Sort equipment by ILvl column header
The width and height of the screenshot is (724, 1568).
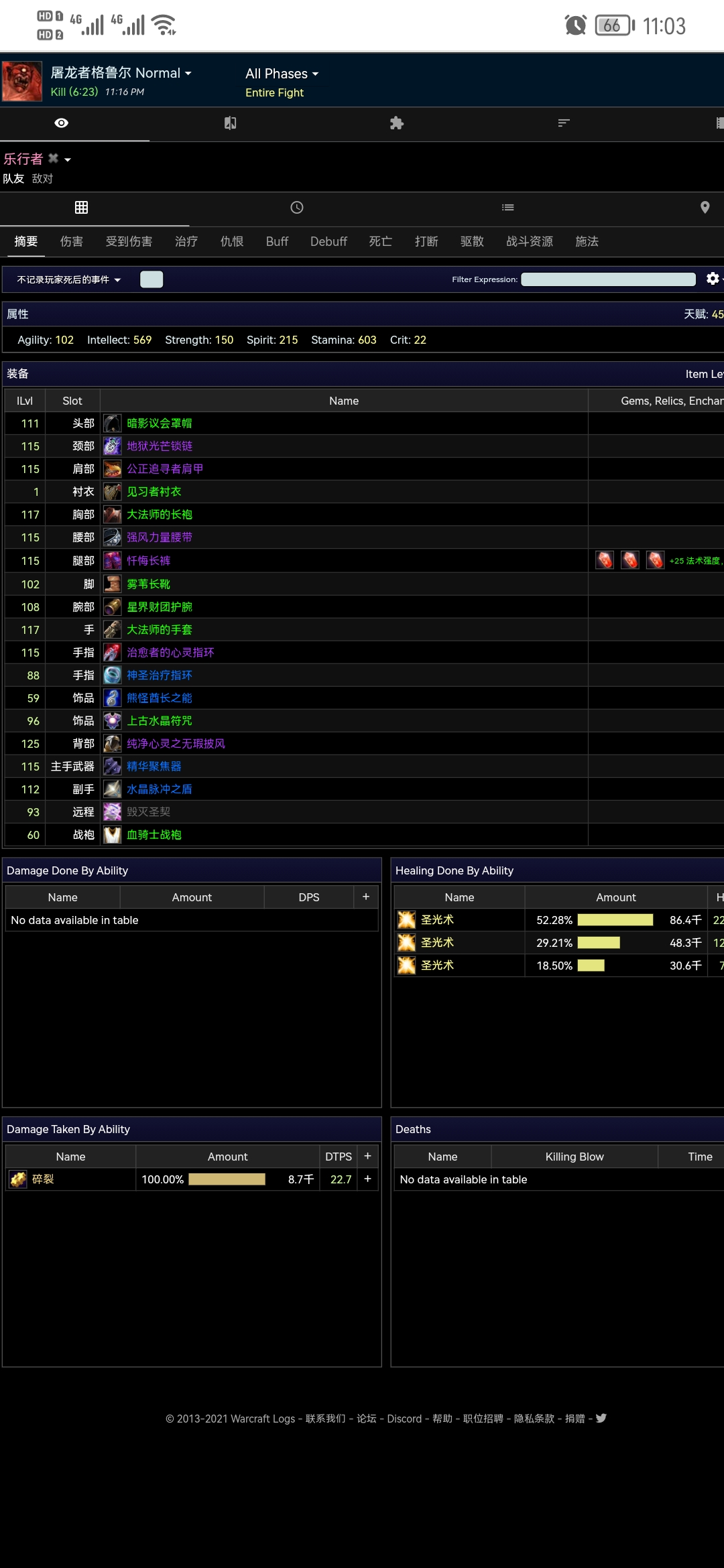pos(25,401)
